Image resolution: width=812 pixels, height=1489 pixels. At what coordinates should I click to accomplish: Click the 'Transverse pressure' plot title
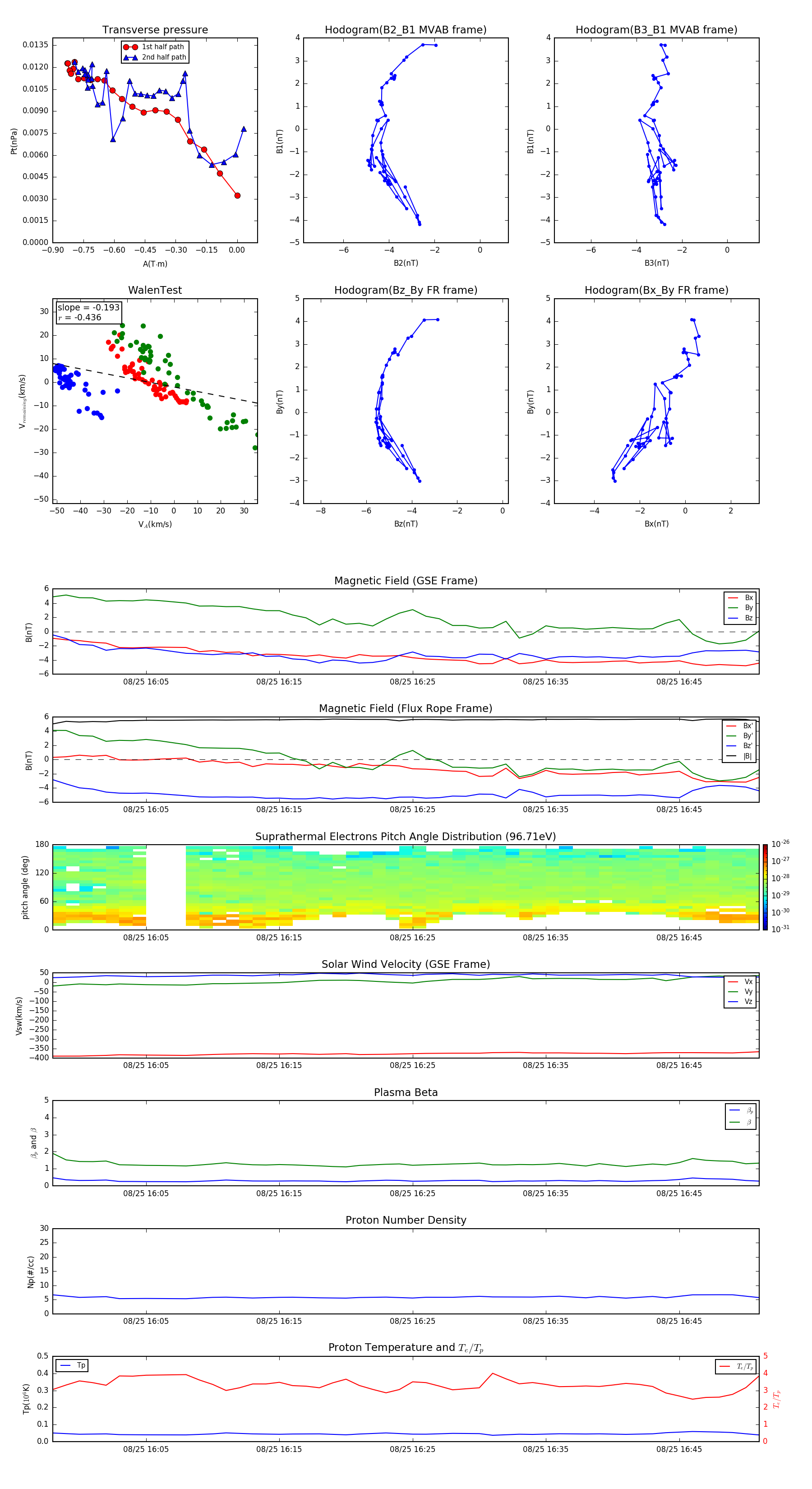[155, 30]
